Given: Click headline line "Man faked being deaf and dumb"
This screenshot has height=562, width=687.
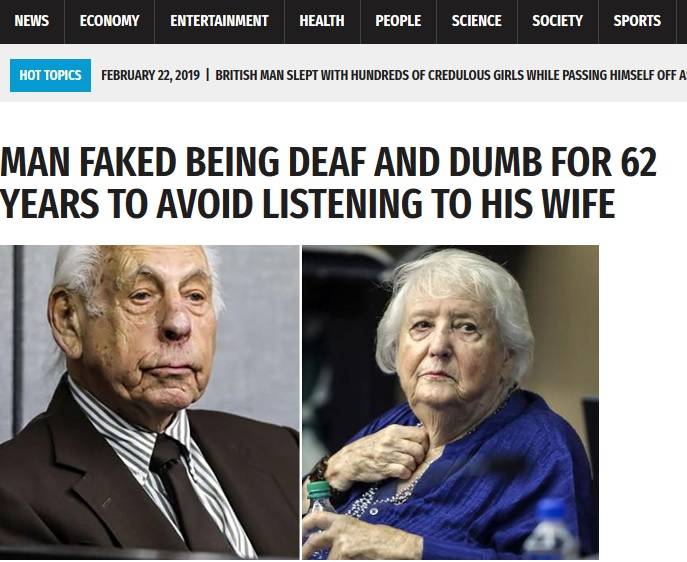Looking at the screenshot, I should (x=329, y=162).
